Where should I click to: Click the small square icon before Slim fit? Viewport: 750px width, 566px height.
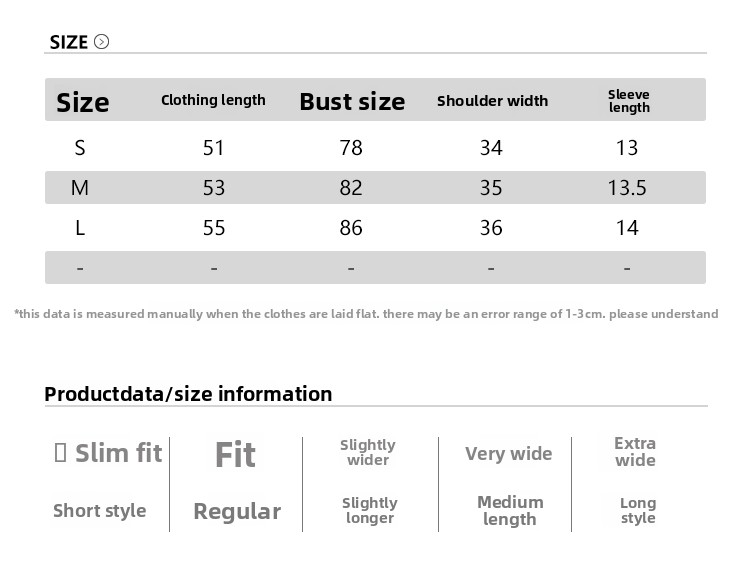(60, 453)
